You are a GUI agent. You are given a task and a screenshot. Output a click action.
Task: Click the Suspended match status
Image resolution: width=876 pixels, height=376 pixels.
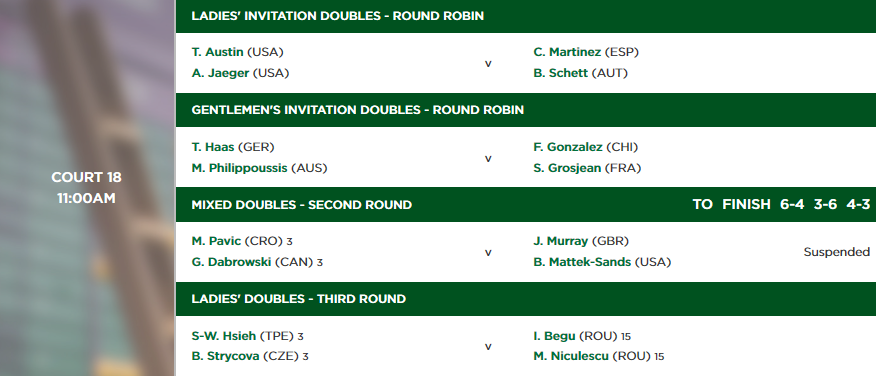pyautogui.click(x=836, y=252)
